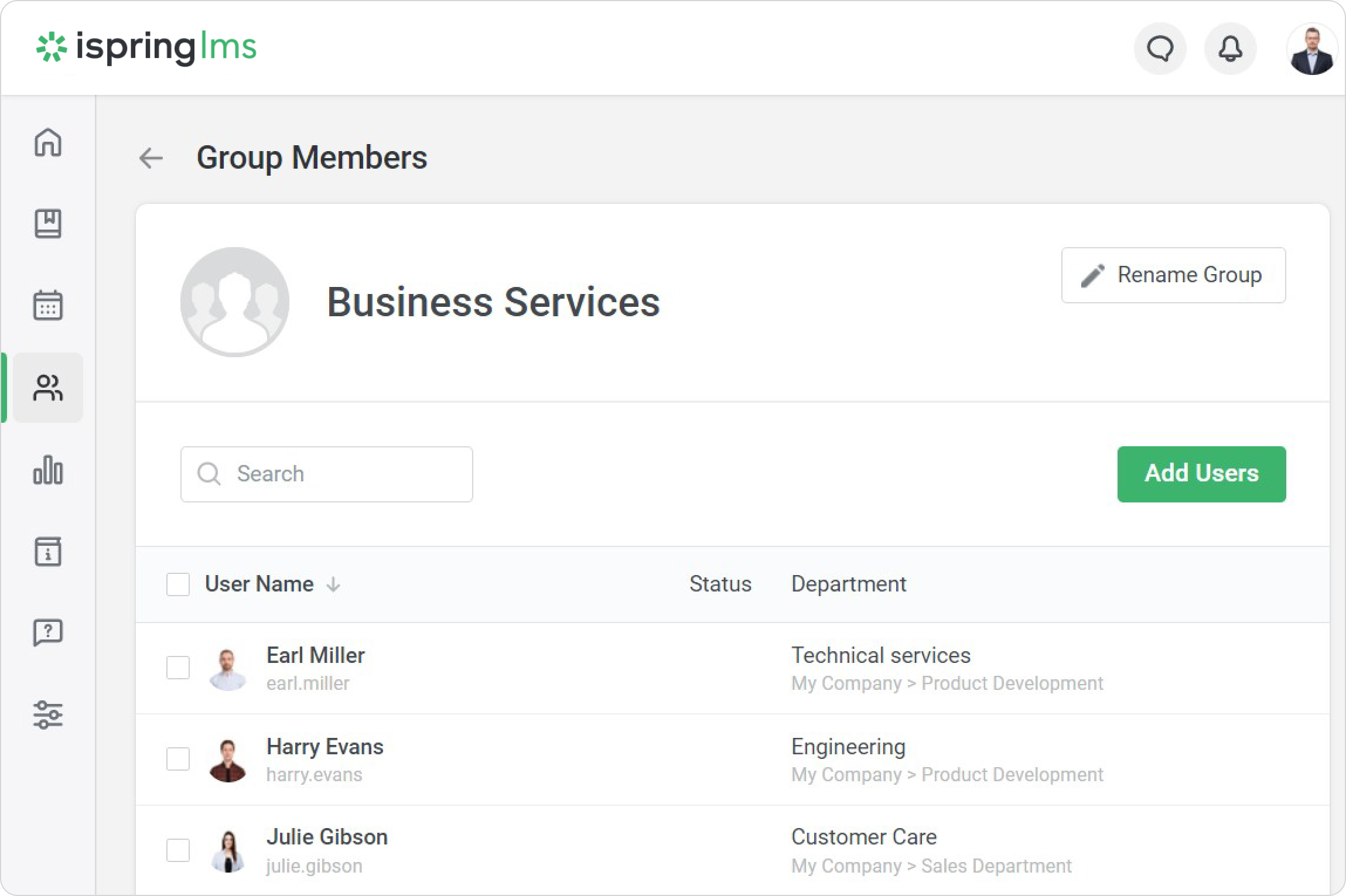Check the box next to Harry Evans
Image resolution: width=1346 pixels, height=896 pixels.
(x=178, y=759)
